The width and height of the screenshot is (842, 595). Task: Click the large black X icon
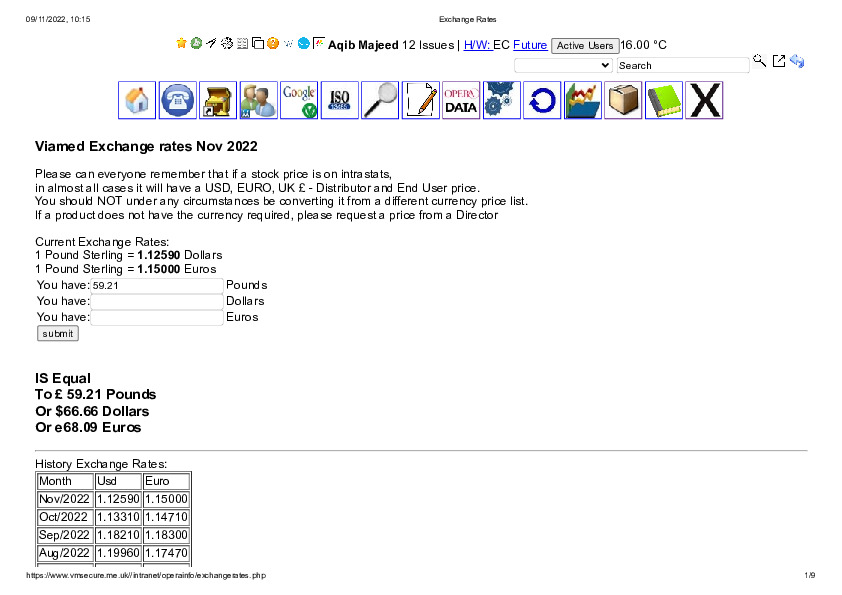[704, 100]
